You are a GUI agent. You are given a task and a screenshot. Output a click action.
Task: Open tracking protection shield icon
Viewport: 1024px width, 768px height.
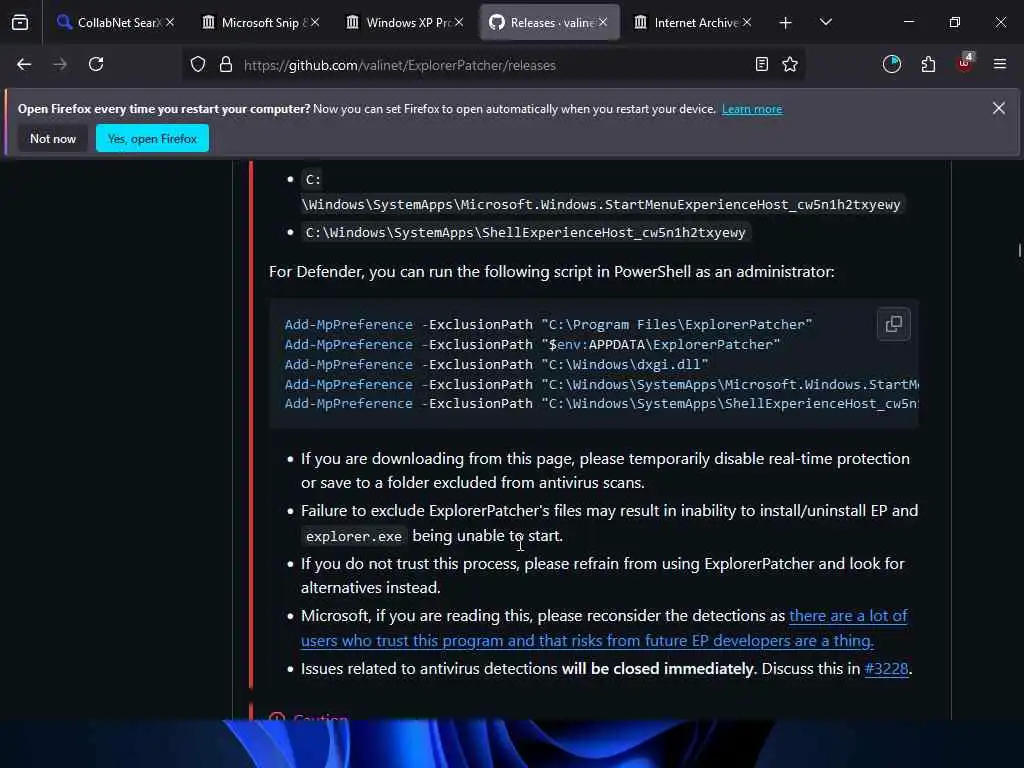click(198, 65)
